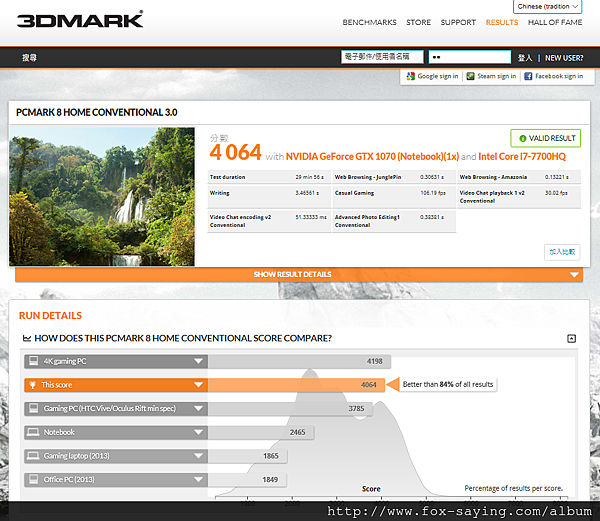Image resolution: width=600 pixels, height=521 pixels.
Task: Click the chart icon beside score compare heading
Action: pyautogui.click(x=27, y=338)
